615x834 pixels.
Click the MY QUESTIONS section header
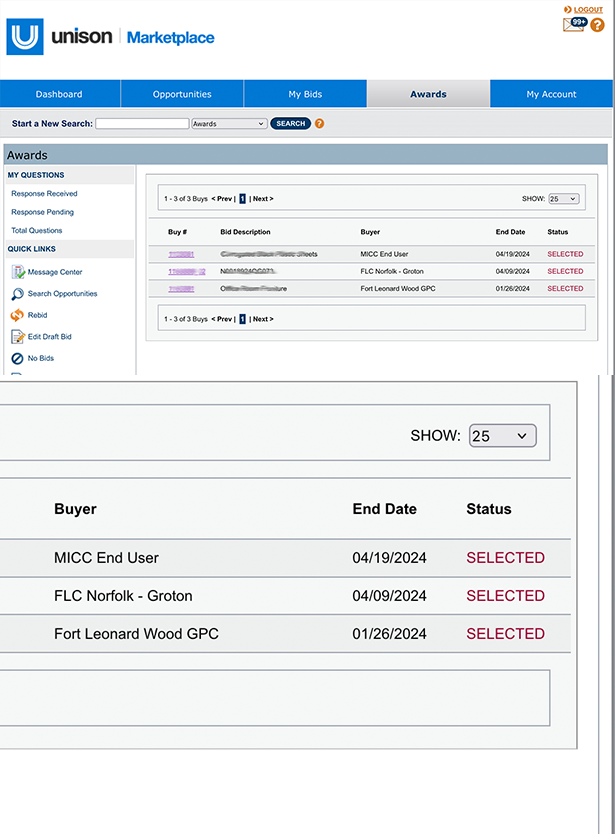tap(36, 175)
